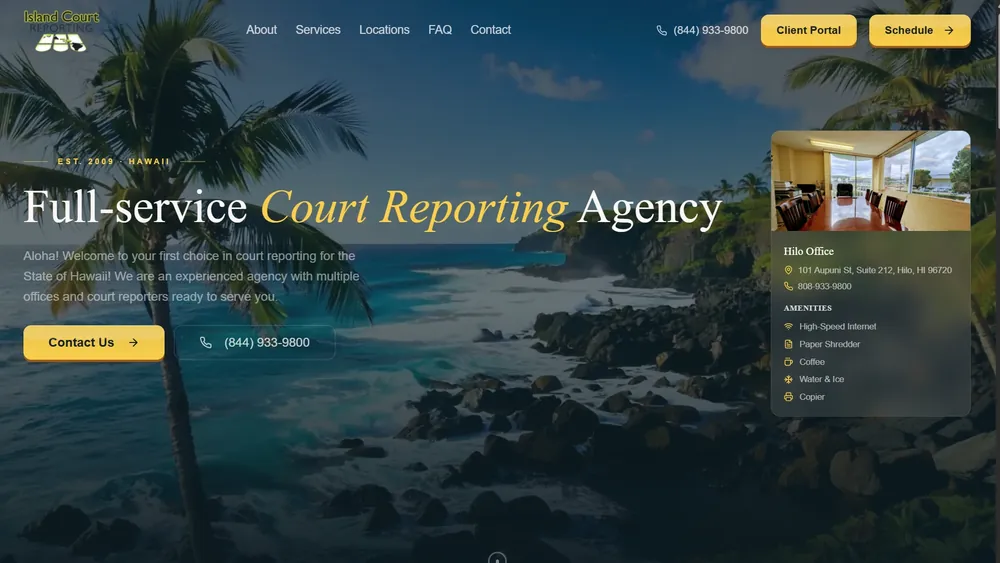Click the scroll-down indicator at page bottom
Image resolution: width=1000 pixels, height=563 pixels.
[497, 558]
